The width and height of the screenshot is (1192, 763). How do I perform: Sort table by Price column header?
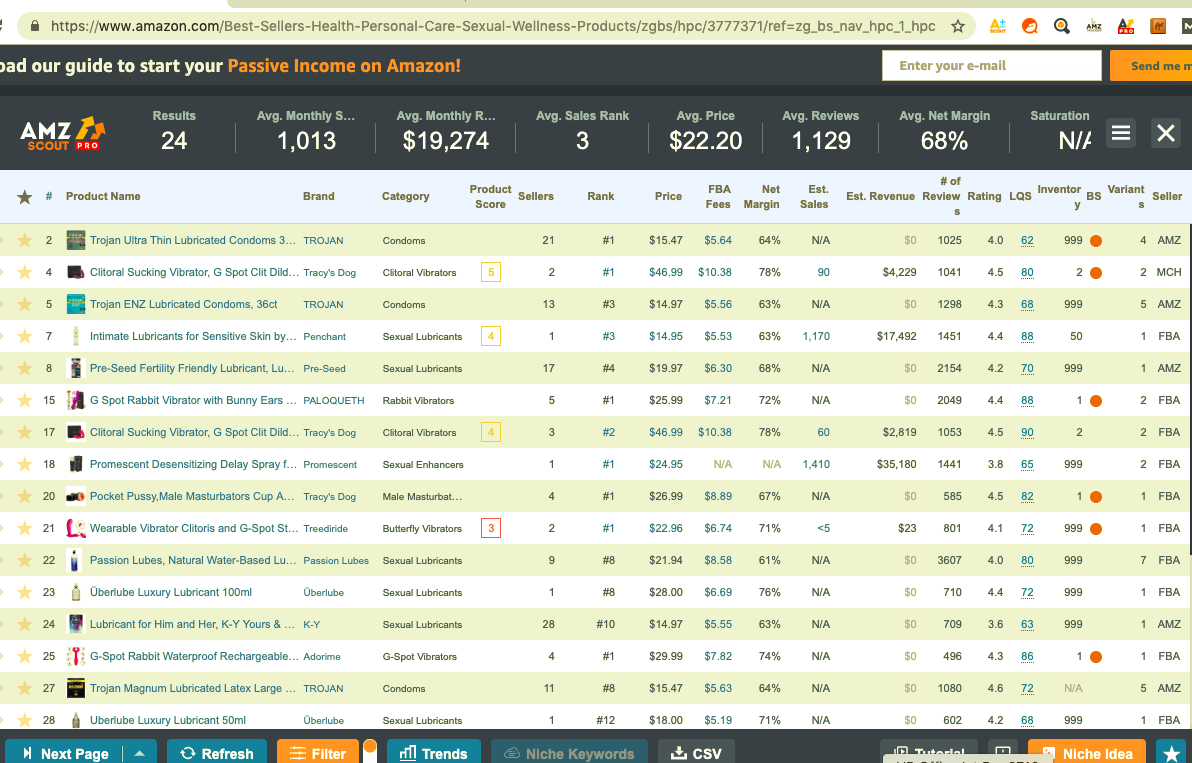click(668, 197)
